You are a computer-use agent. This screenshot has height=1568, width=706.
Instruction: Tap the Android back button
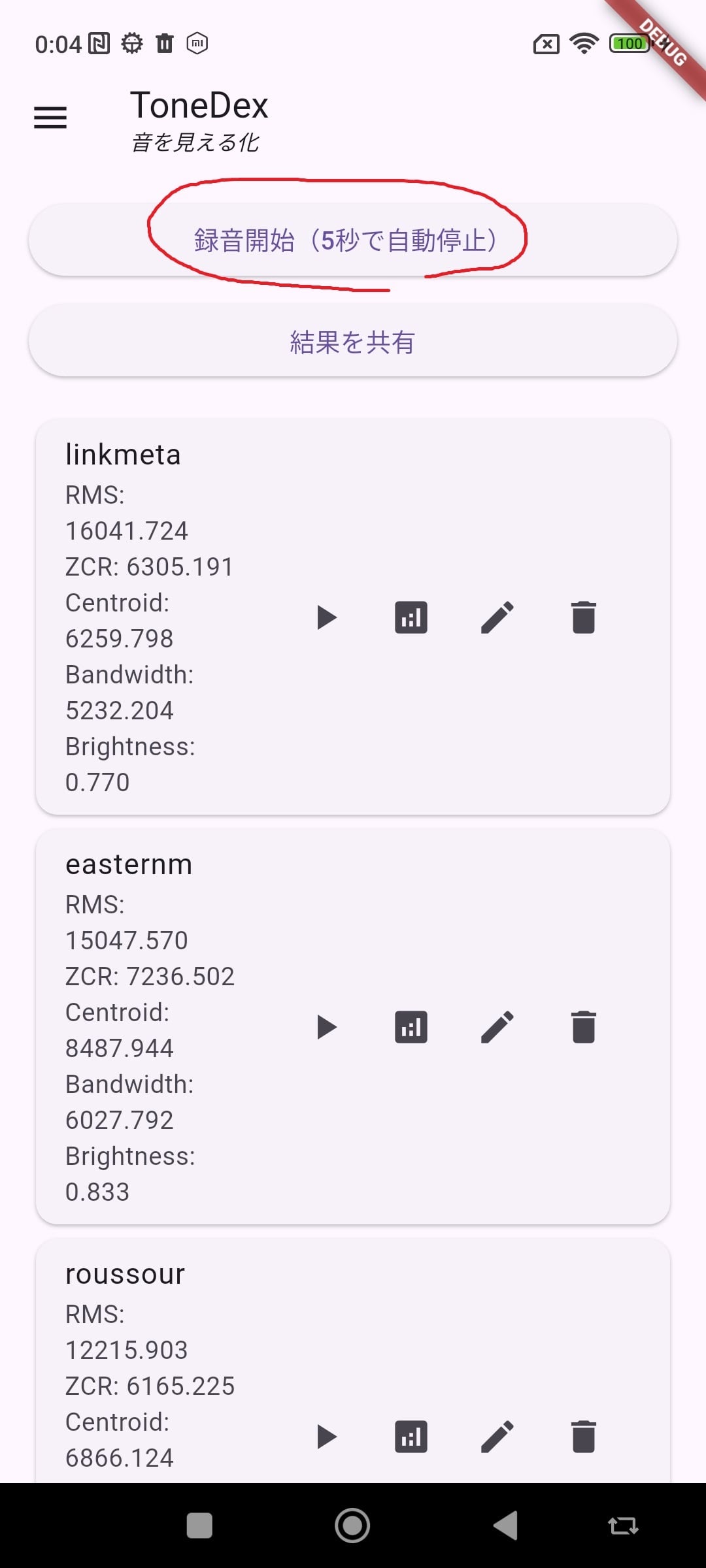click(505, 1526)
